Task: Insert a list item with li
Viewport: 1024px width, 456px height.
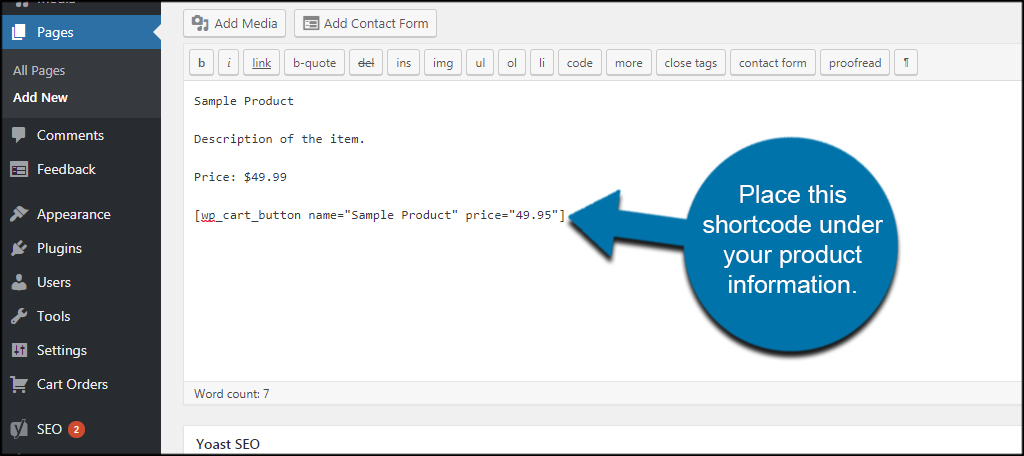Action: pos(542,63)
